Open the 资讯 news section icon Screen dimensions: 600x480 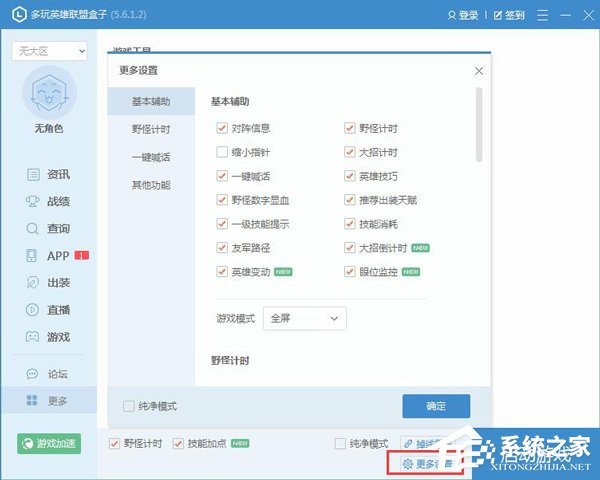34,174
